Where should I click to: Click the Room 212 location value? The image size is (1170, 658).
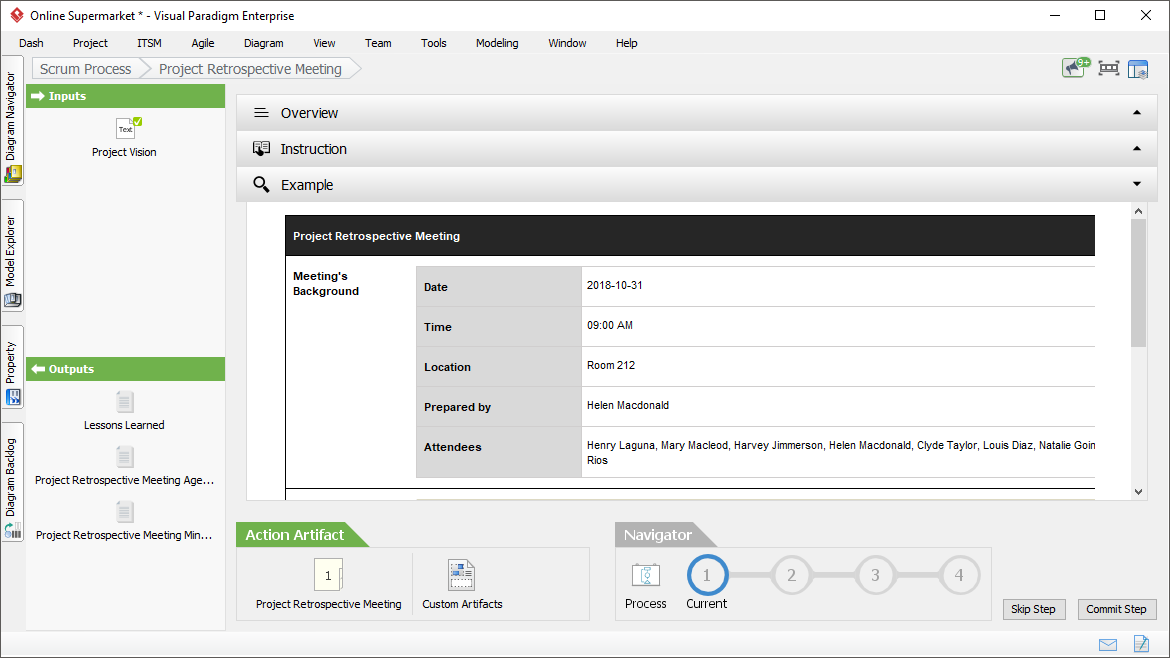[611, 366]
